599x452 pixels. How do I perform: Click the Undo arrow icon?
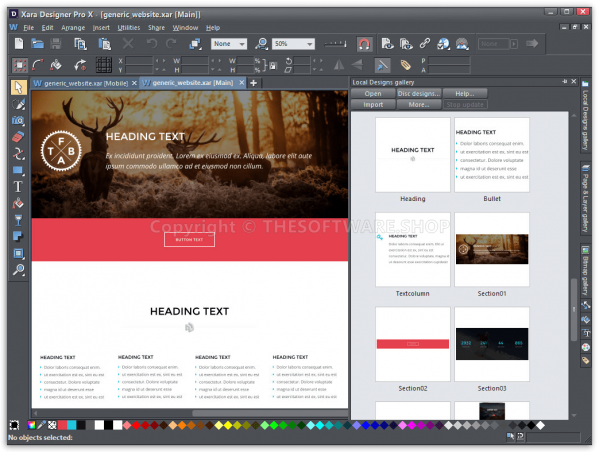pyautogui.click(x=152, y=44)
